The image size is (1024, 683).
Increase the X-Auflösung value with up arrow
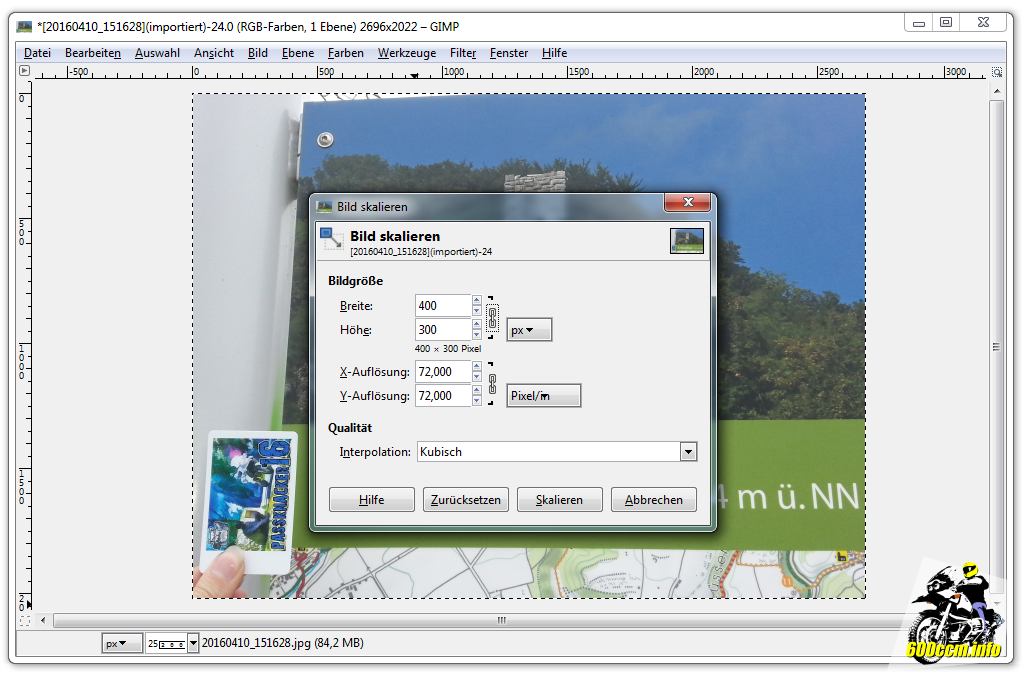[477, 366]
